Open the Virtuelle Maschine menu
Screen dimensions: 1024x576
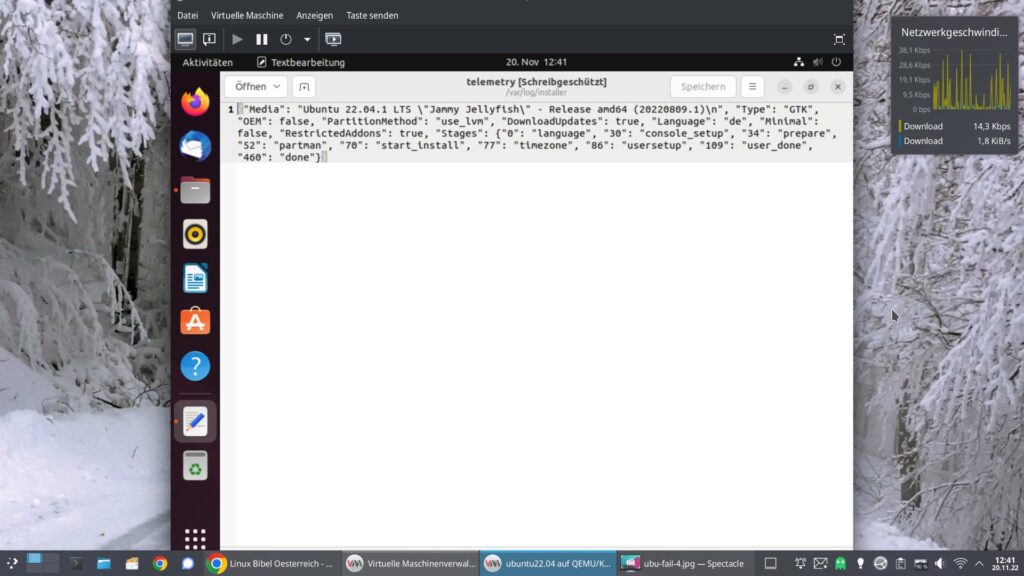[247, 15]
